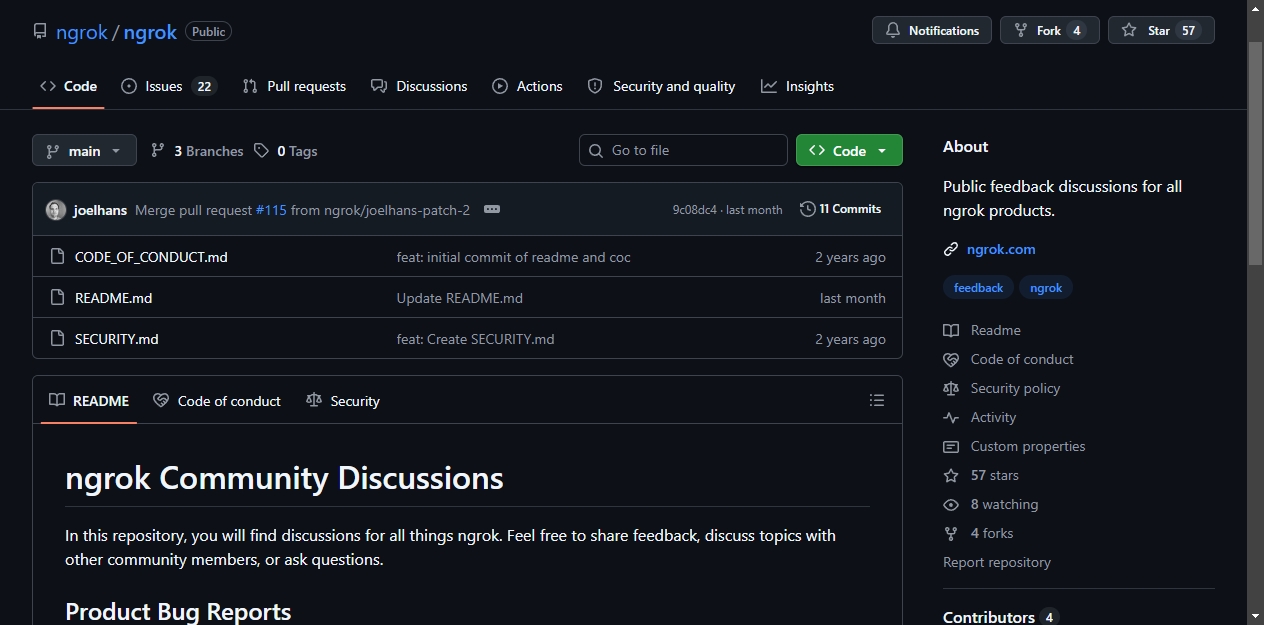
Task: Expand the main branch dropdown
Action: coord(84,151)
